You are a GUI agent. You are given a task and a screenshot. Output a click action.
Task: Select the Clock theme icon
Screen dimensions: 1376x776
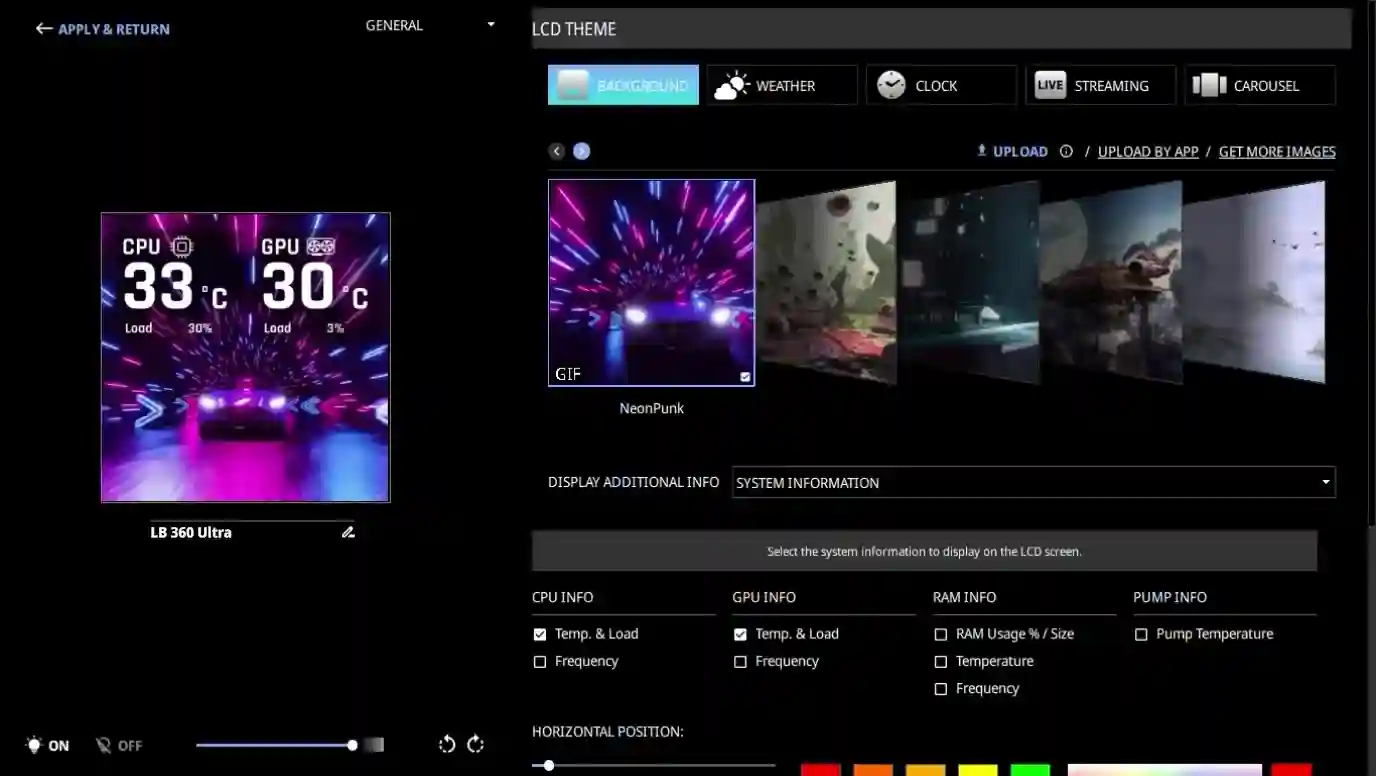pyautogui.click(x=888, y=84)
